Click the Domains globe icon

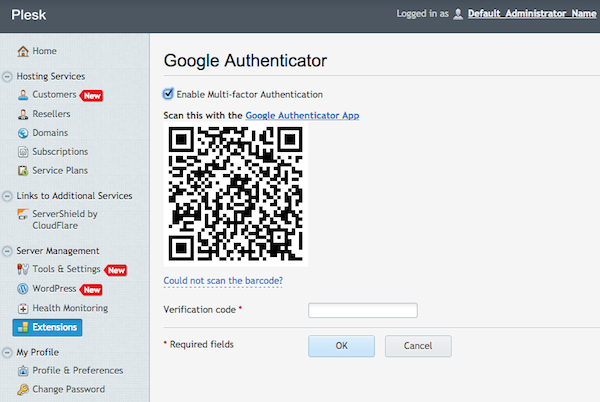click(x=23, y=133)
